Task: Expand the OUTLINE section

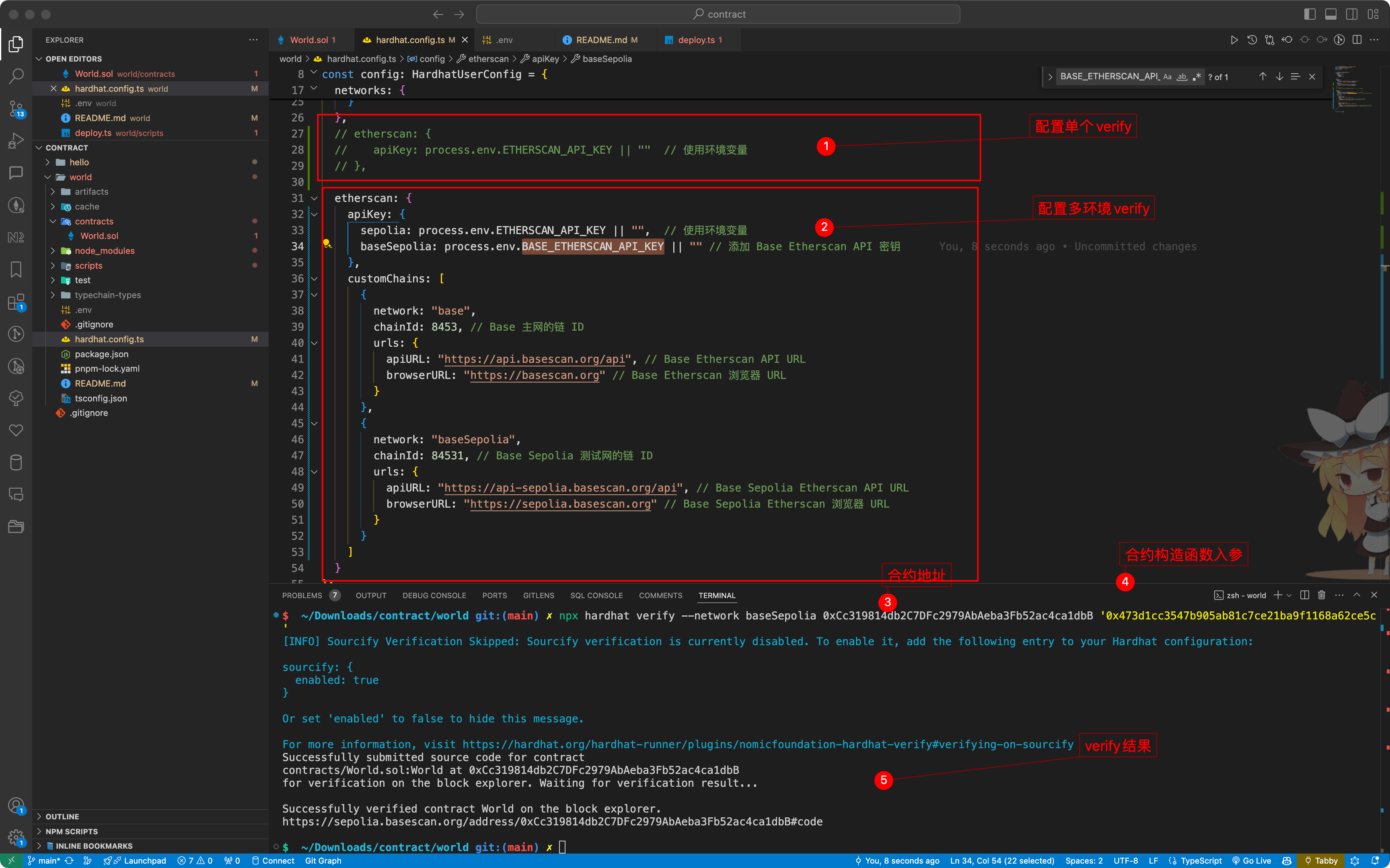Action: (x=39, y=817)
